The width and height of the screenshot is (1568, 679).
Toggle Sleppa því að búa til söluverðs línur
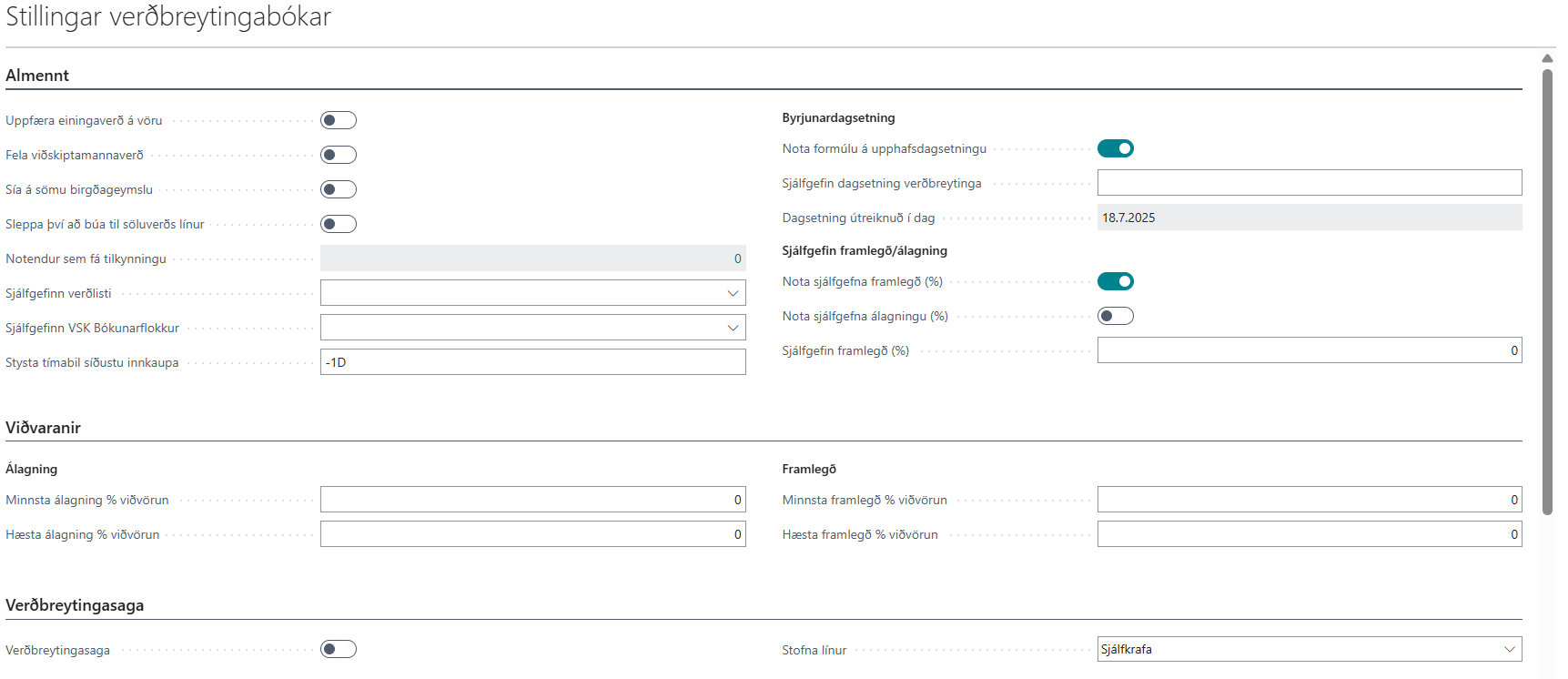[x=338, y=224]
